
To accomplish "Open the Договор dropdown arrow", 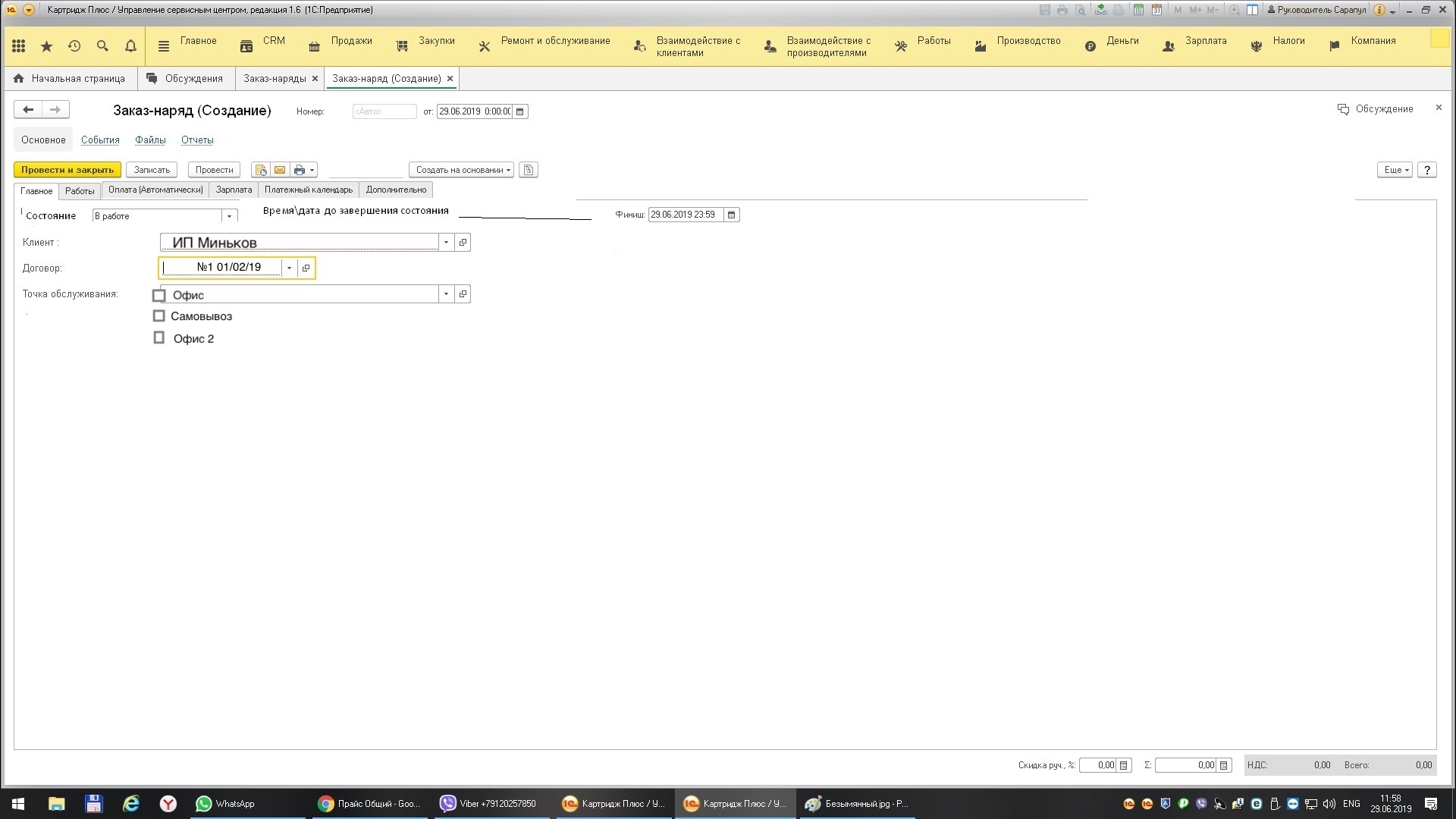I will 289,268.
